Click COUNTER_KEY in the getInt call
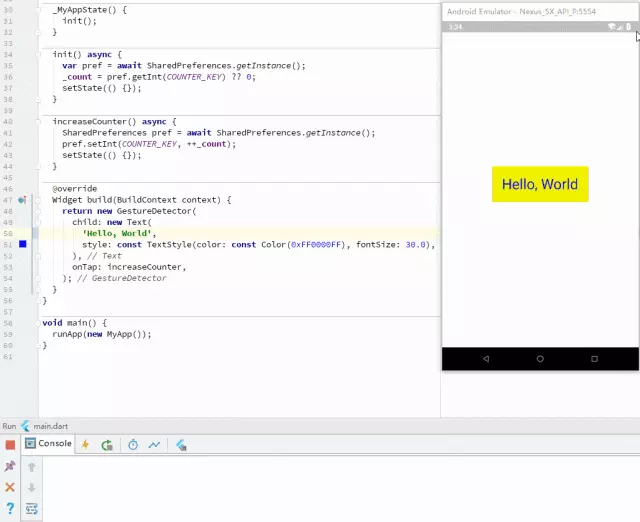640x522 pixels. click(194, 77)
